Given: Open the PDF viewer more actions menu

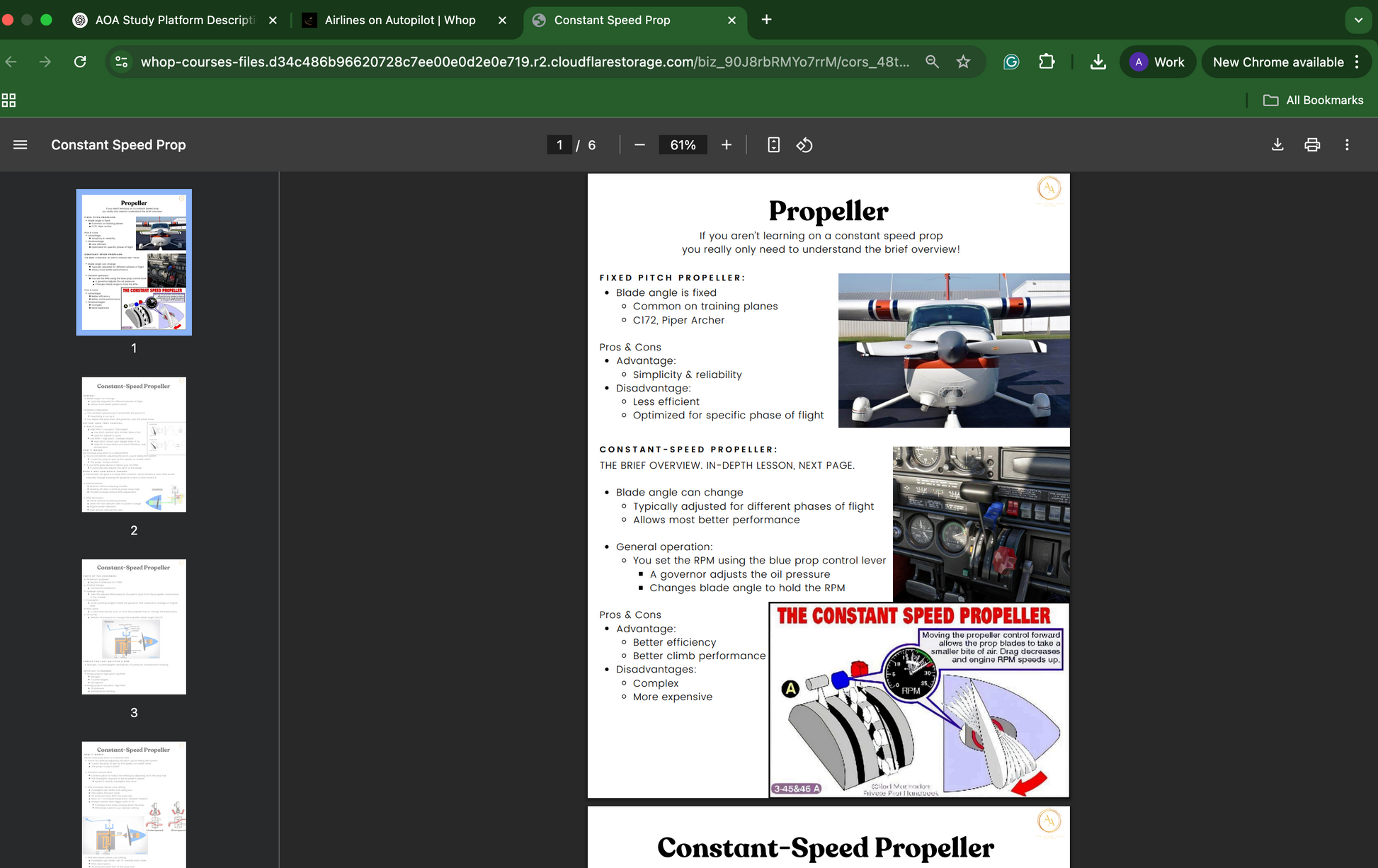Looking at the screenshot, I should pyautogui.click(x=1347, y=144).
